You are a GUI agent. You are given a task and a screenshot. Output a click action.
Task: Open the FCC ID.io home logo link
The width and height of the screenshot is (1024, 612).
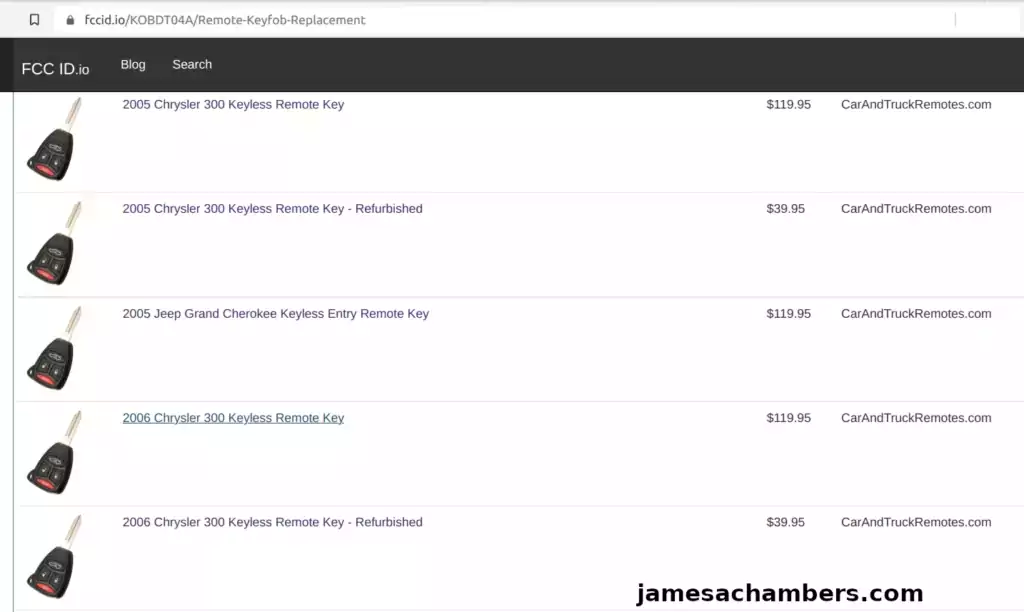[56, 69]
